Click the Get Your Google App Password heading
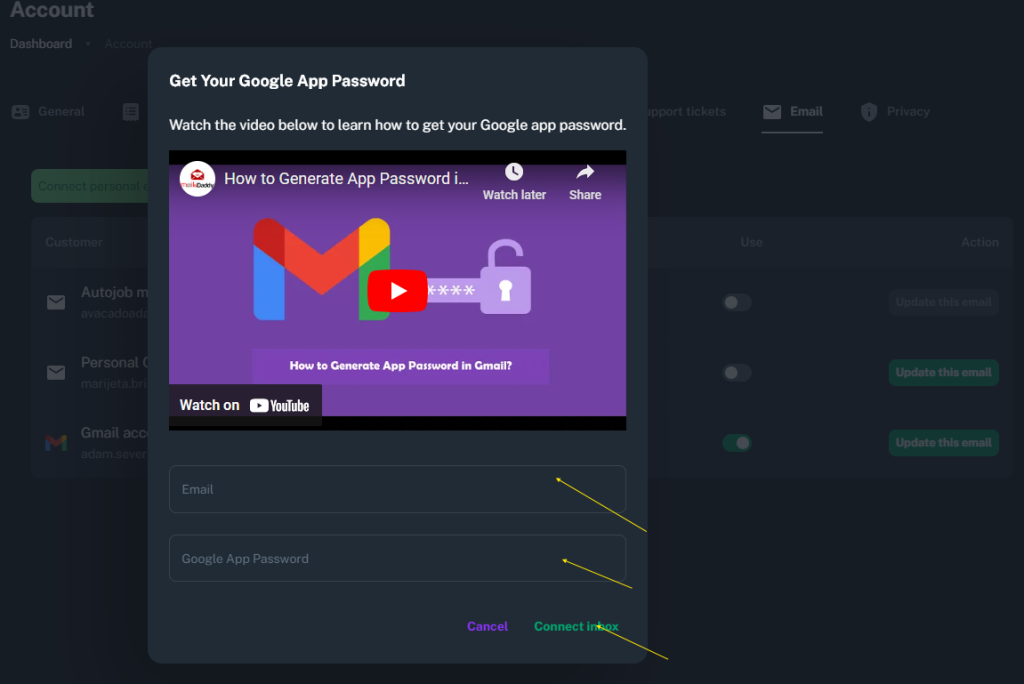Viewport: 1024px width, 684px height. pos(287,81)
